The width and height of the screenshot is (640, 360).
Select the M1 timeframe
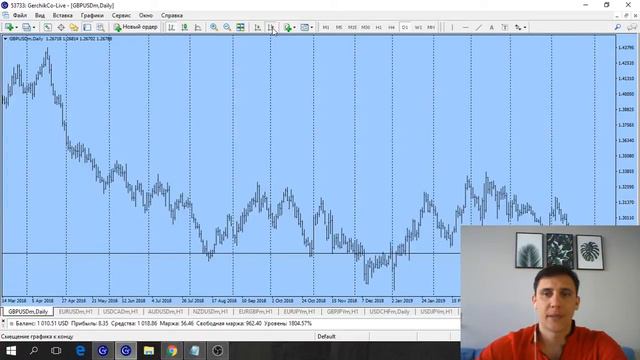point(326,27)
